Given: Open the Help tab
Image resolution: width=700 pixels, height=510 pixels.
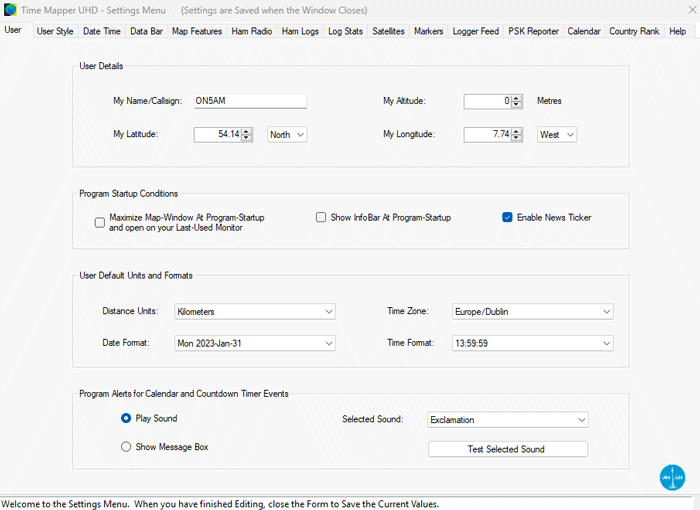Looking at the screenshot, I should pos(678,31).
